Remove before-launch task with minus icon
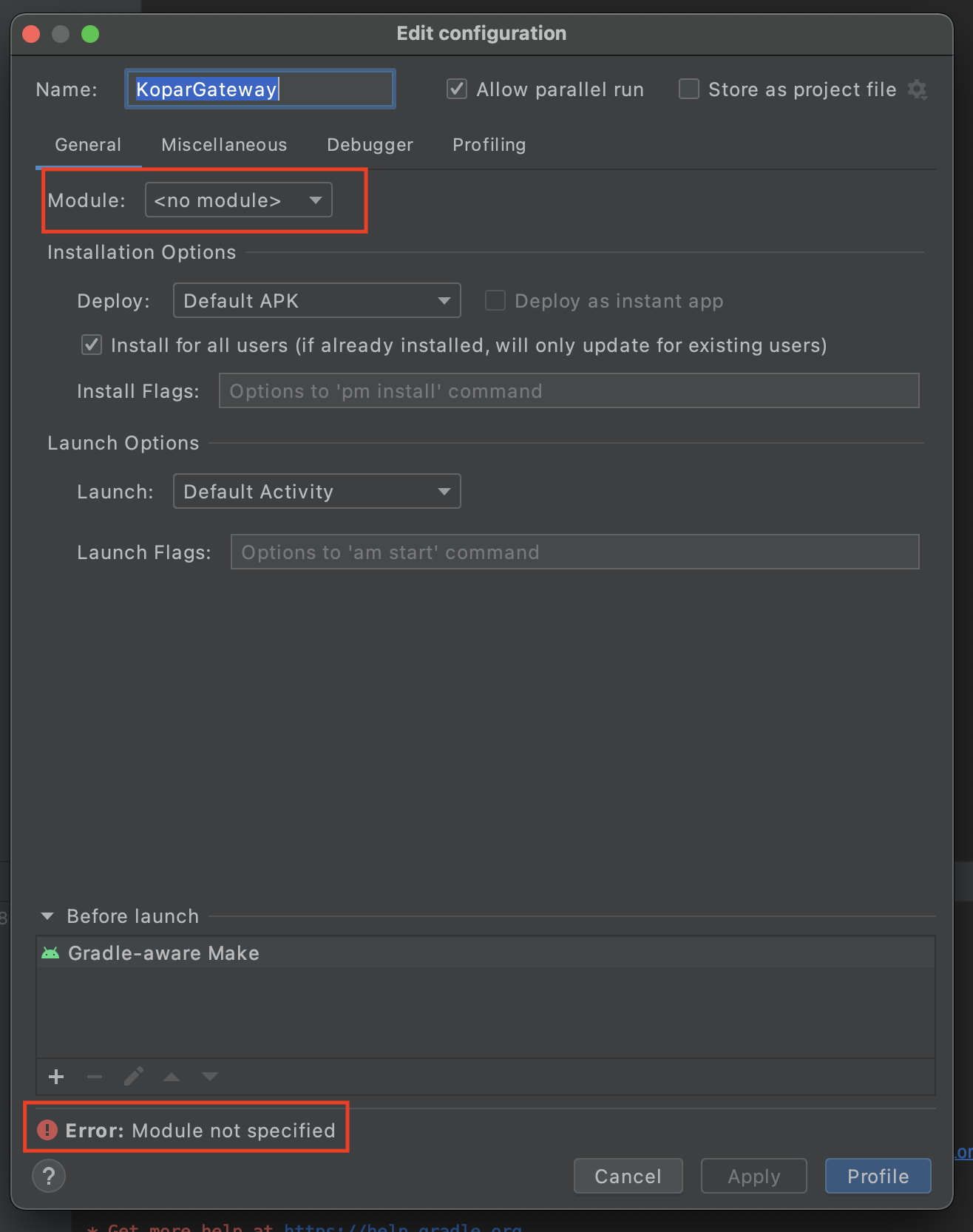973x1232 pixels. 95,1077
